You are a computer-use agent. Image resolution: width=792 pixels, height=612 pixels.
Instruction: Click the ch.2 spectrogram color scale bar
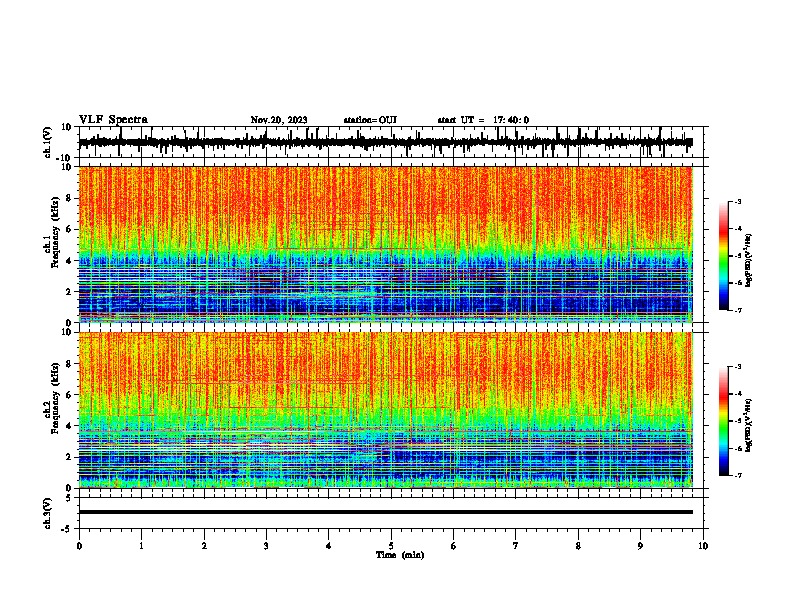(x=723, y=421)
